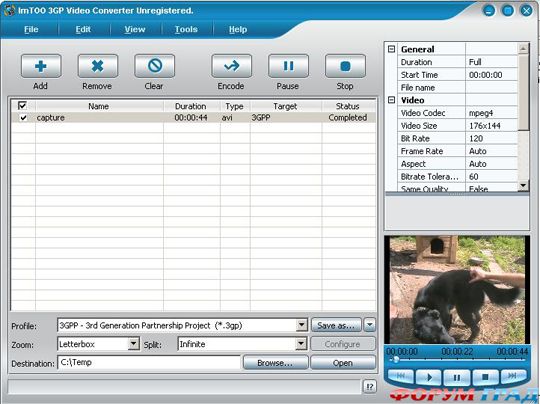
Task: Click the Status column header
Action: pos(348,106)
